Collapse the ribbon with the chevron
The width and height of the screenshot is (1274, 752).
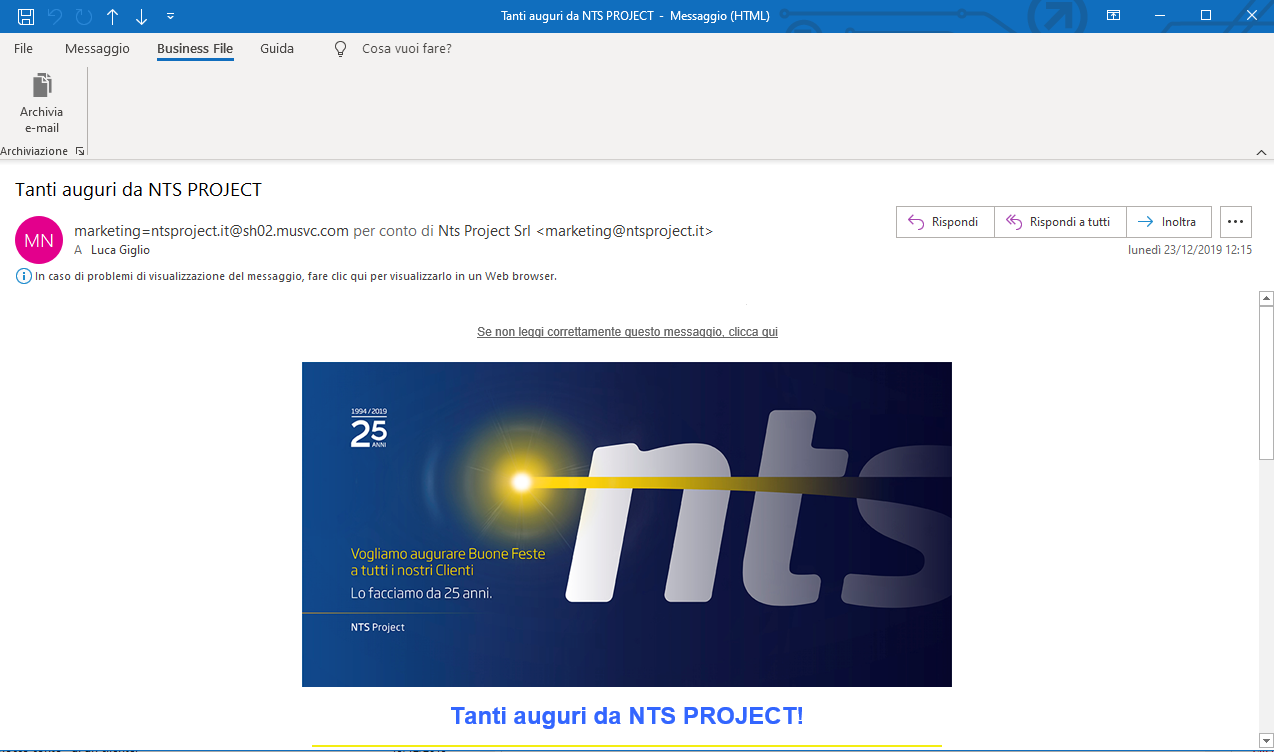pos(1261,152)
